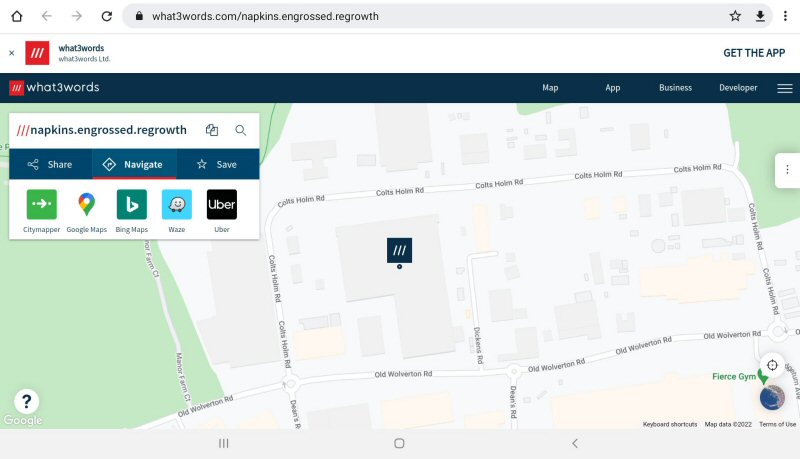Screen dimensions: 800x459
Task: Open Keyboard shortcuts link
Action: click(x=670, y=424)
